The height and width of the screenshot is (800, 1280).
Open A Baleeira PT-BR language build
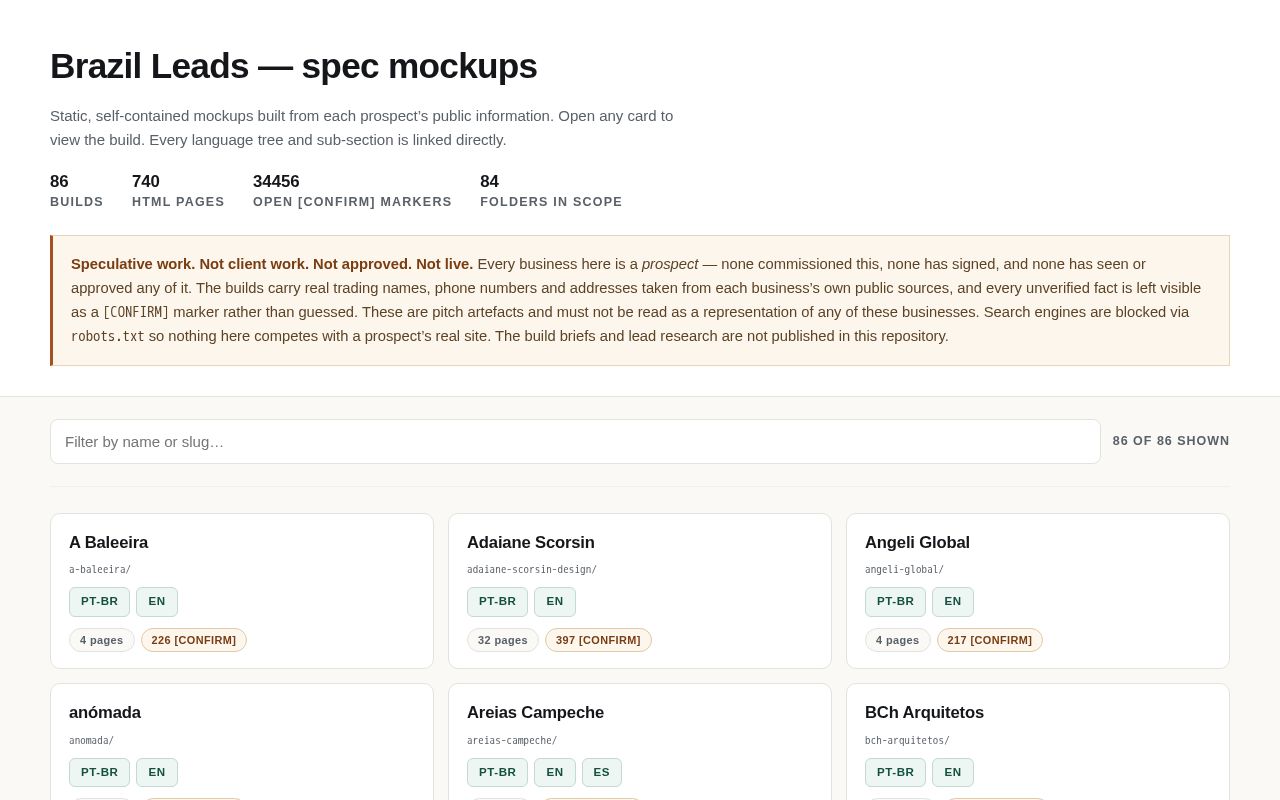coord(99,601)
